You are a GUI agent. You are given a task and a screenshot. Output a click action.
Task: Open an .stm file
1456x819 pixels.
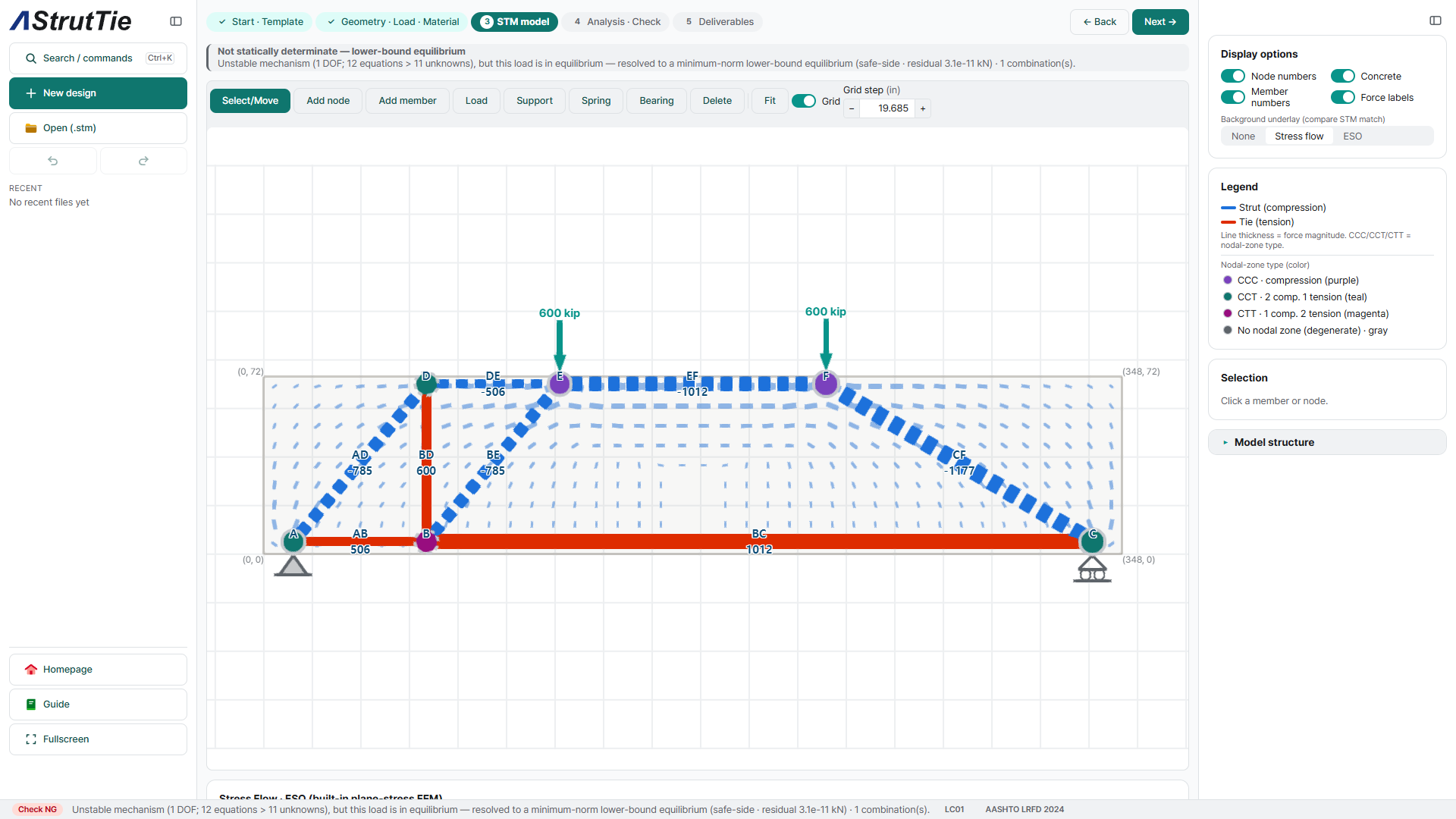[98, 128]
